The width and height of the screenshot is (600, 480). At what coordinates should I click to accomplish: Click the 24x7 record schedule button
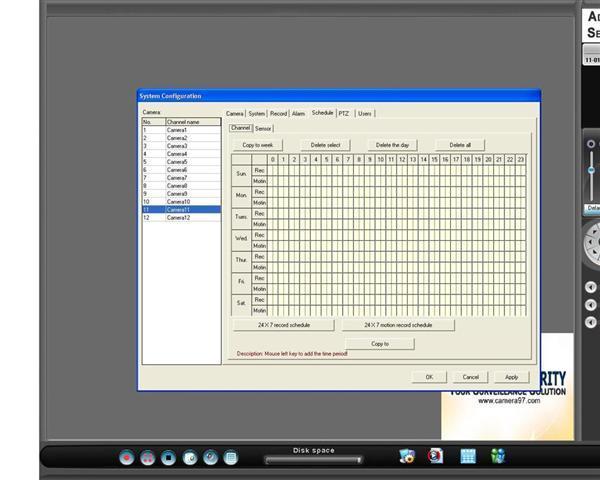[x=283, y=325]
